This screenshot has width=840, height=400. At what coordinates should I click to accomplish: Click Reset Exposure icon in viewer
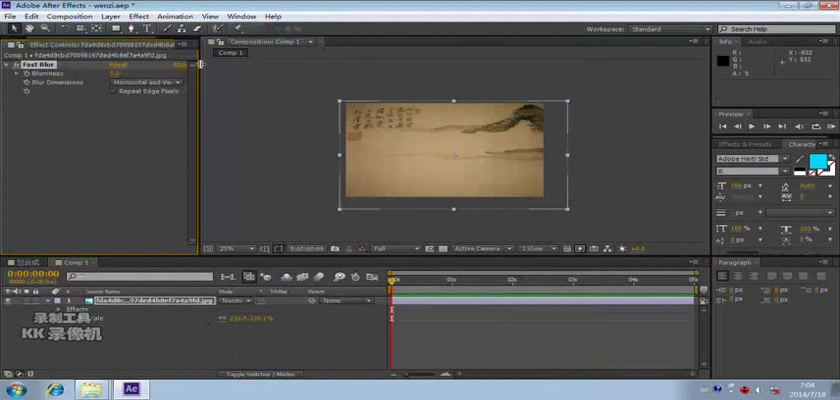[x=622, y=249]
